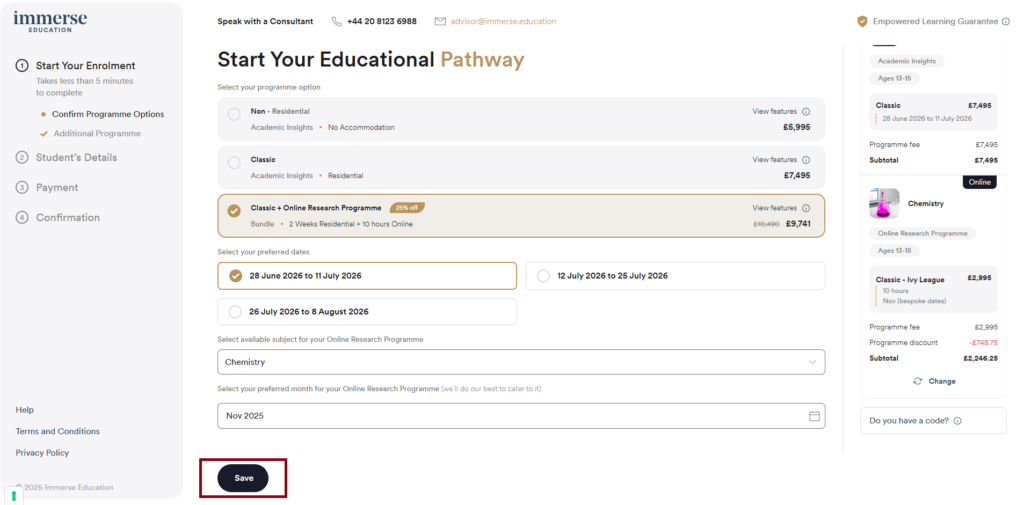
Task: Click info icon for Non-Residential View features
Action: coord(806,112)
